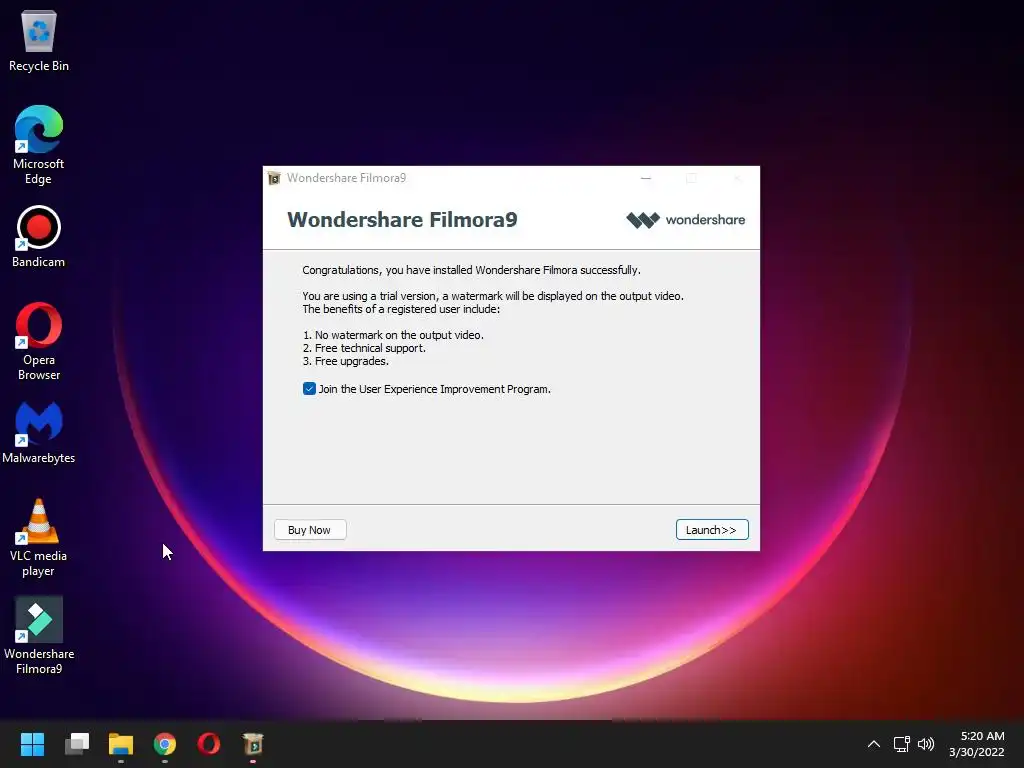Open Opera from the taskbar
This screenshot has height=768, width=1024.
(x=209, y=744)
